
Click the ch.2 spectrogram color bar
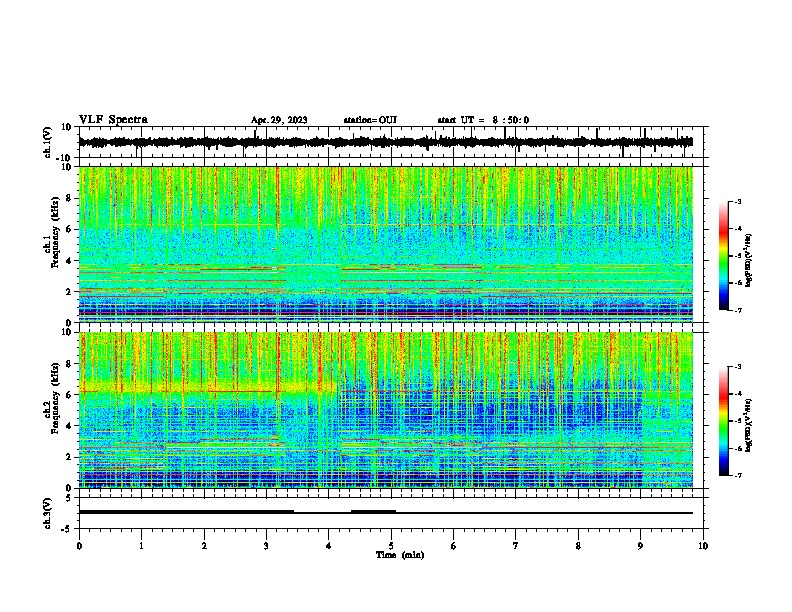coord(724,421)
